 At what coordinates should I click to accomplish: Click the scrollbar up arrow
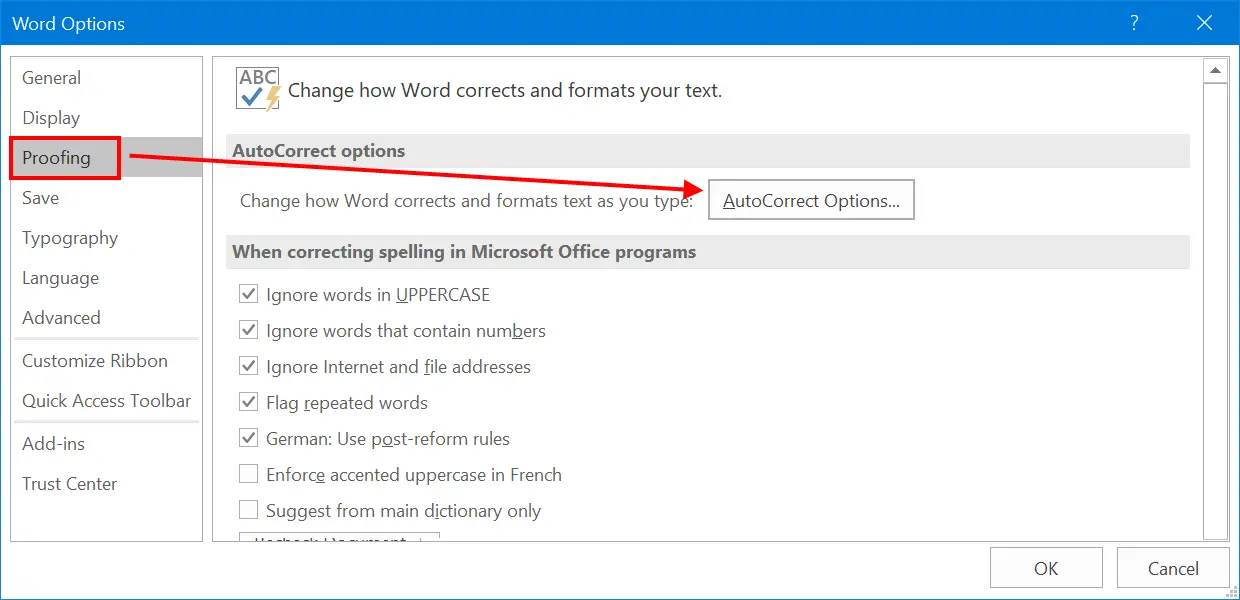(1216, 68)
